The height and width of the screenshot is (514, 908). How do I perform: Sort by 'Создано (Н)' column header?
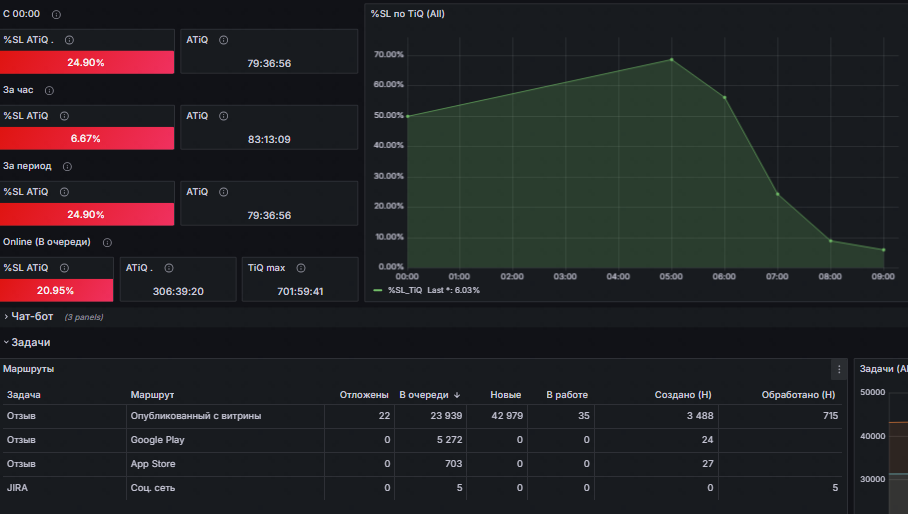click(683, 395)
